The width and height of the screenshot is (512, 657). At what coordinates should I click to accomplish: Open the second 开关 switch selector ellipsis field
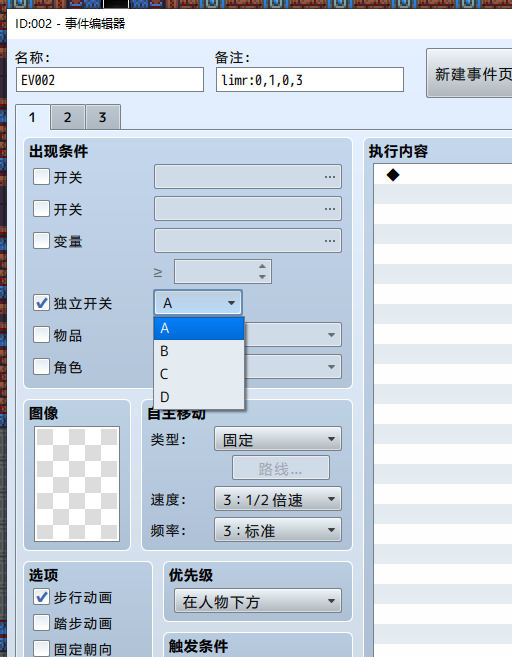click(x=248, y=209)
